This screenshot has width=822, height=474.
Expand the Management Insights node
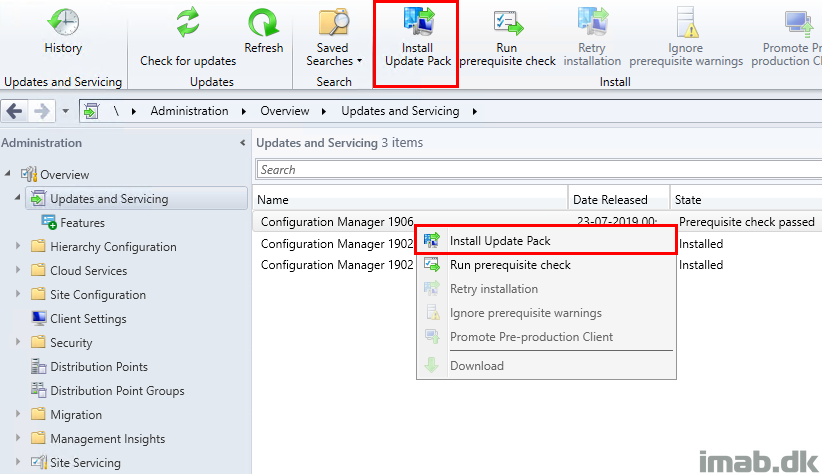point(18,438)
